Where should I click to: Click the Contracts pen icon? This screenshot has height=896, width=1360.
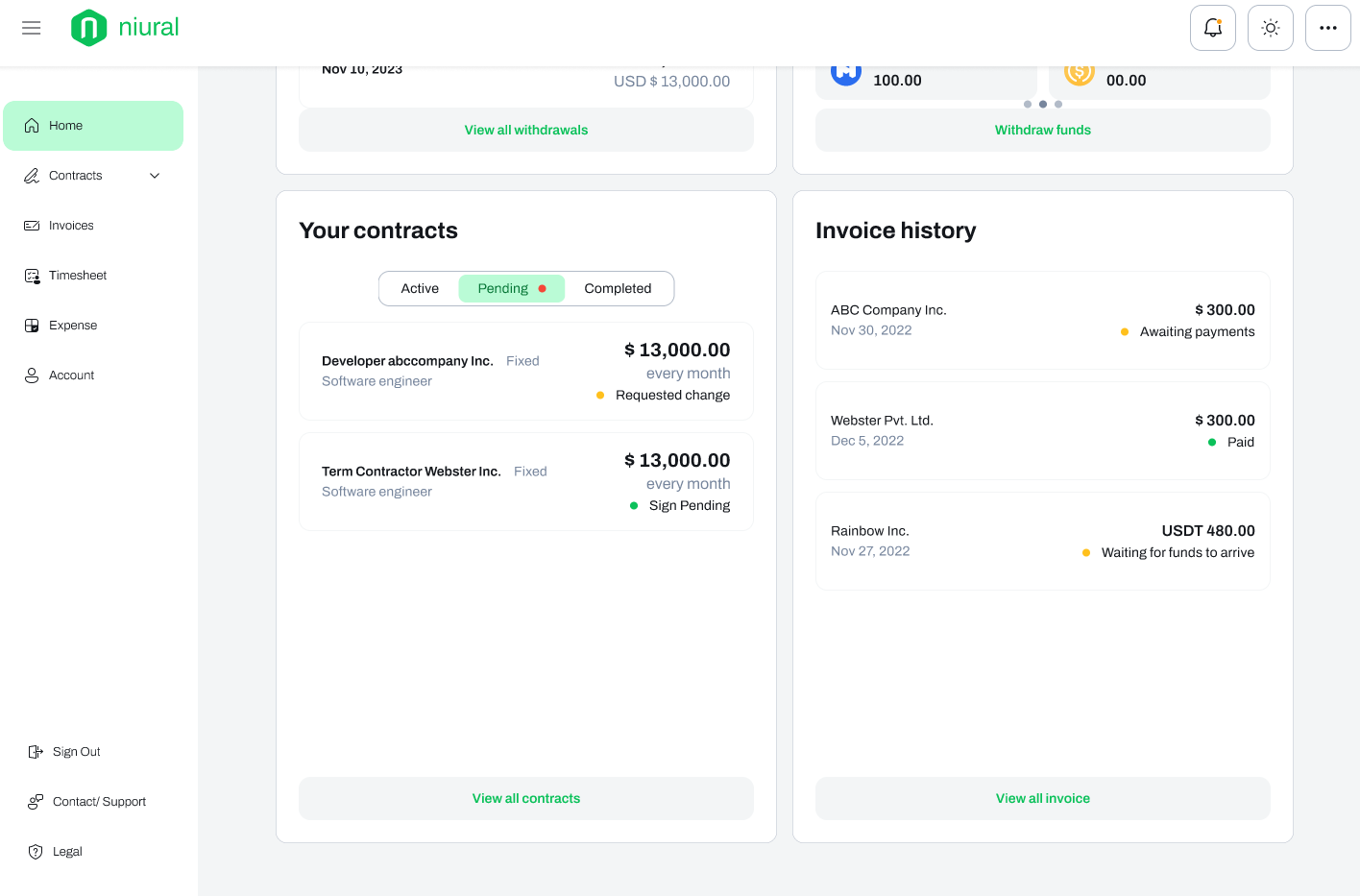coord(32,176)
